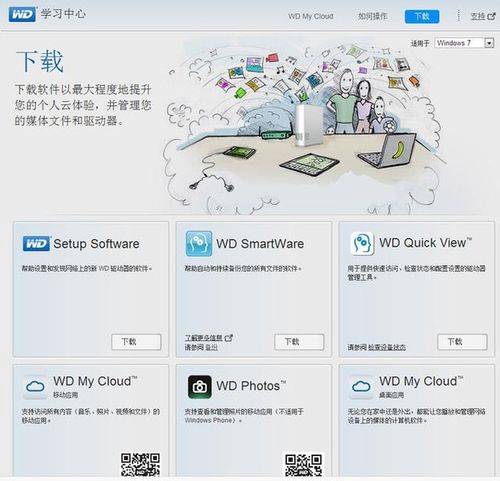
Task: Click external link icon beside 了解更多信息
Action: coord(229,338)
